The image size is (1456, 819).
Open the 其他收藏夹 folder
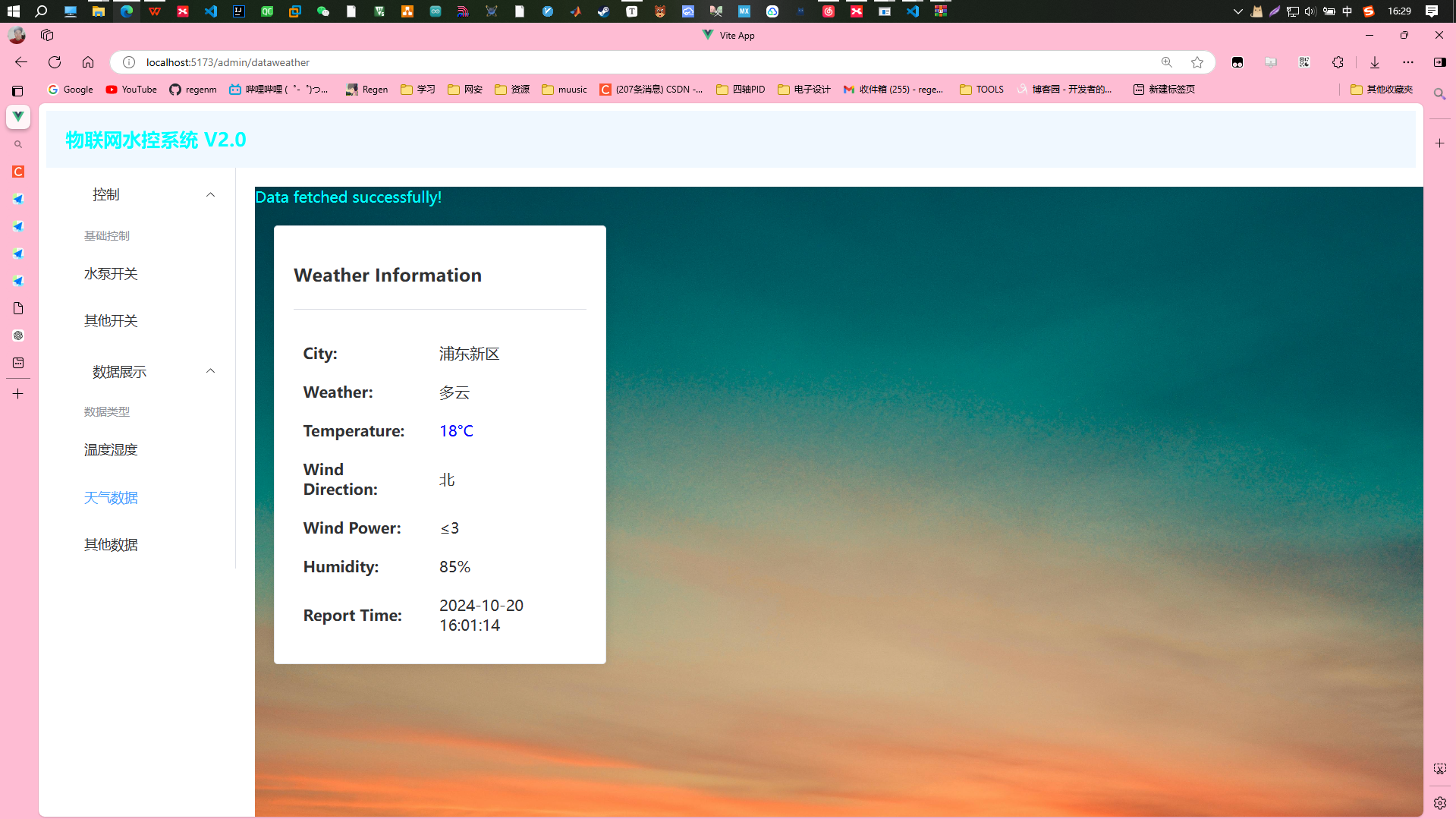click(1382, 90)
